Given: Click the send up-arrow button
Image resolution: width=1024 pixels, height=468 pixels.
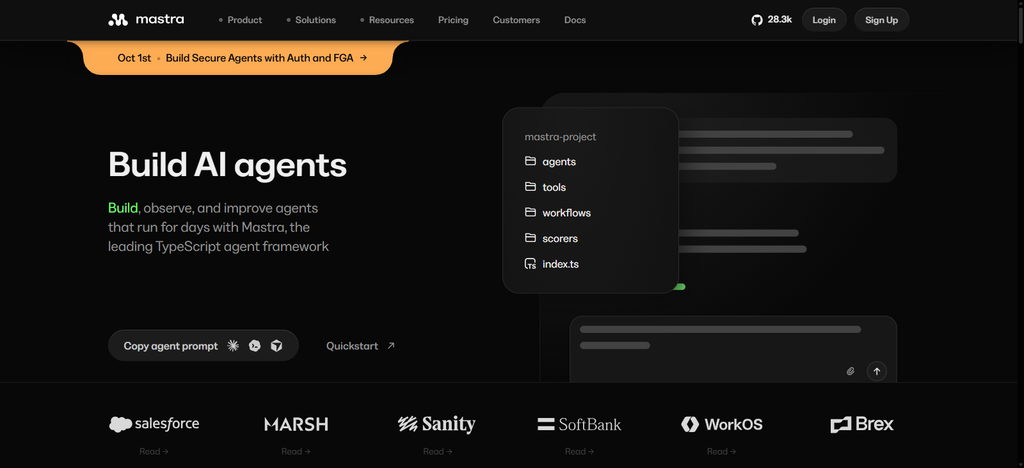Looking at the screenshot, I should 877,371.
